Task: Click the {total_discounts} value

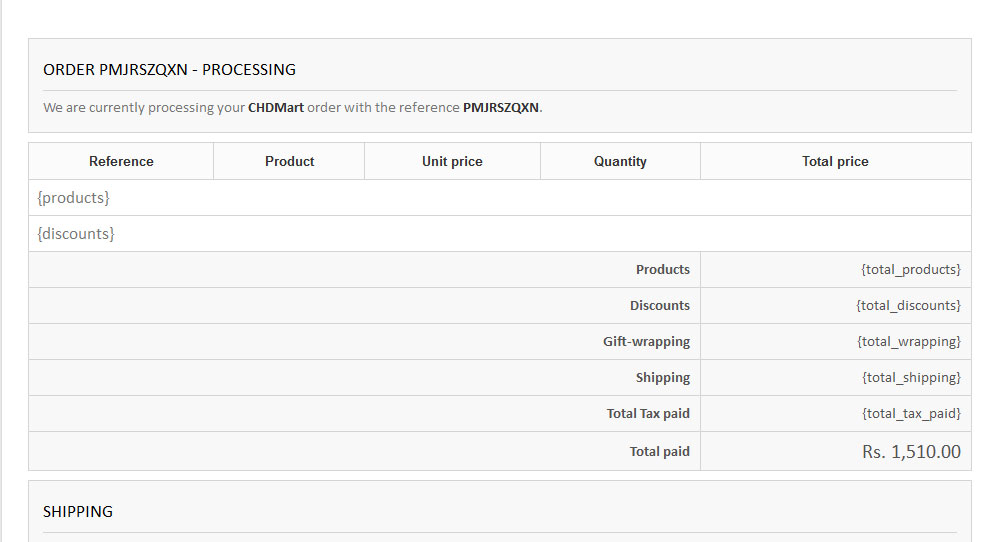Action: 908,306
